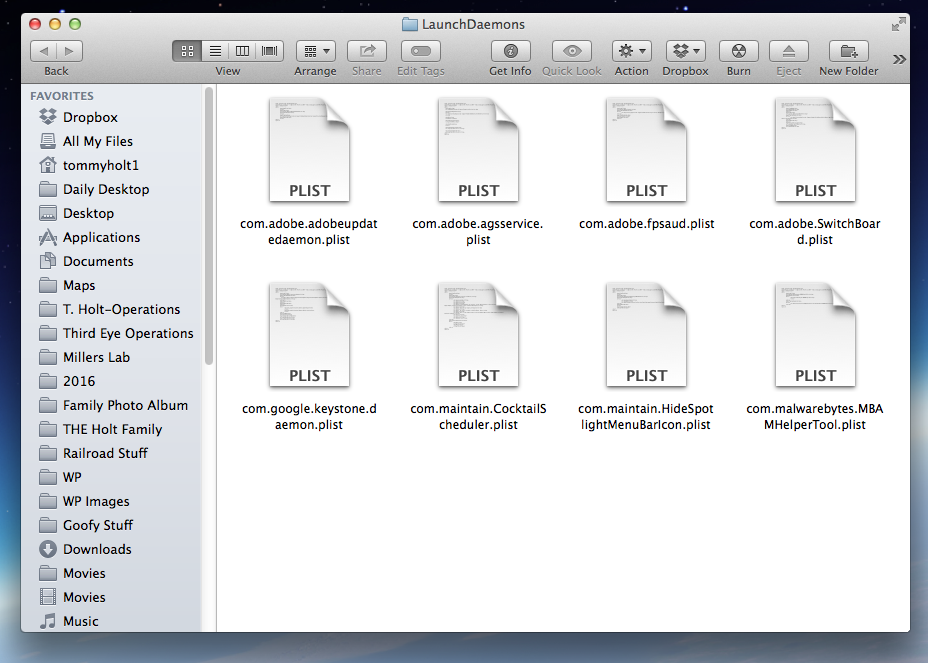Select com.maintain.HideSpotlightMenuBarIcon.plist file icon
Viewport: 928px width, 663px height.
point(646,335)
